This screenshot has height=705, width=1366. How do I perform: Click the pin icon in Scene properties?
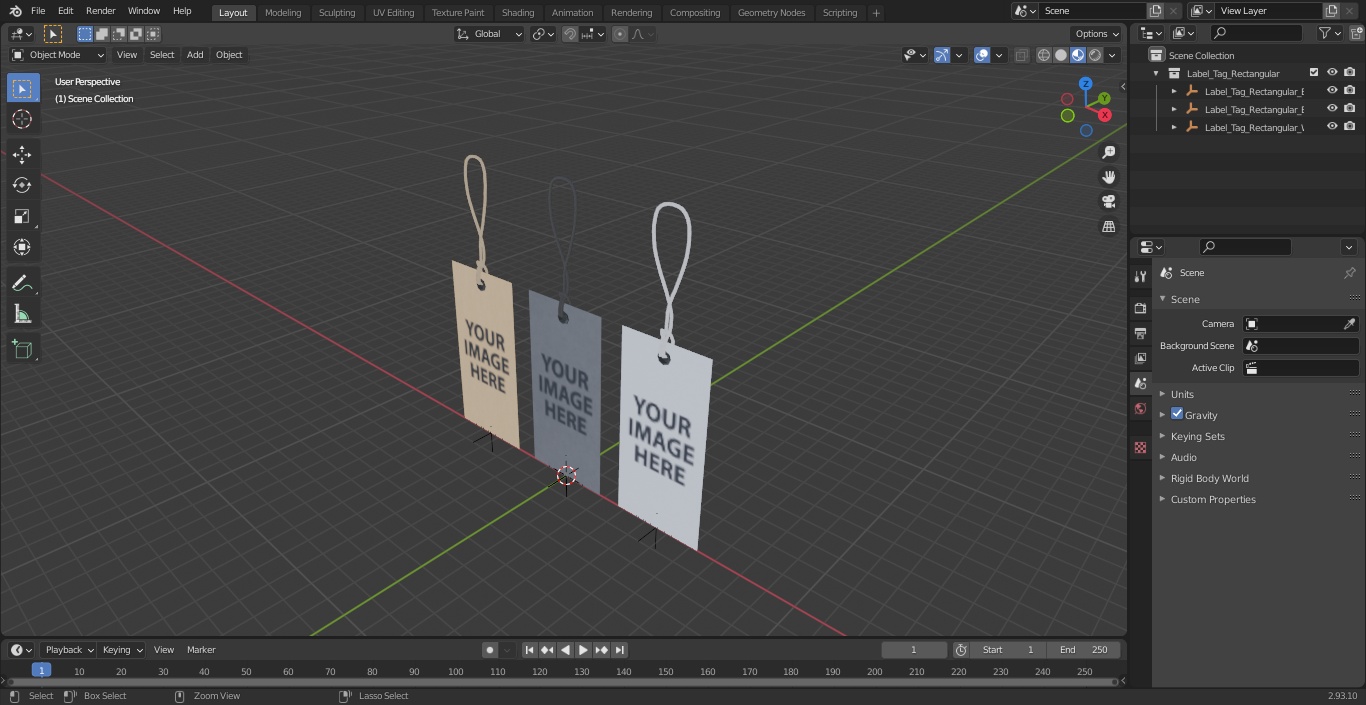[x=1349, y=273]
